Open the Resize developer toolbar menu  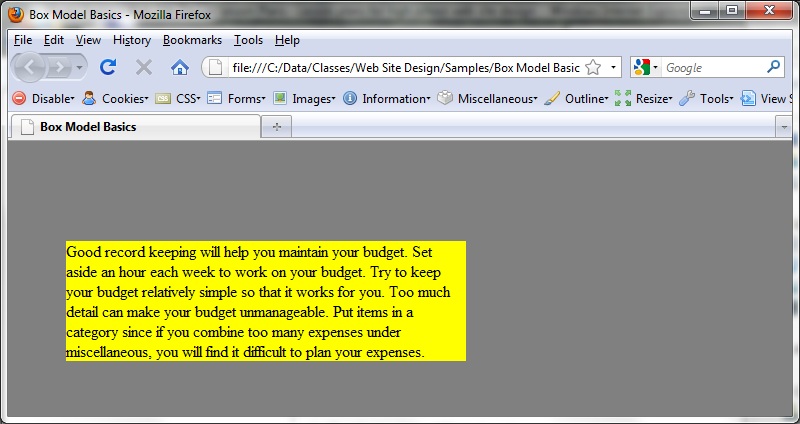pos(654,98)
